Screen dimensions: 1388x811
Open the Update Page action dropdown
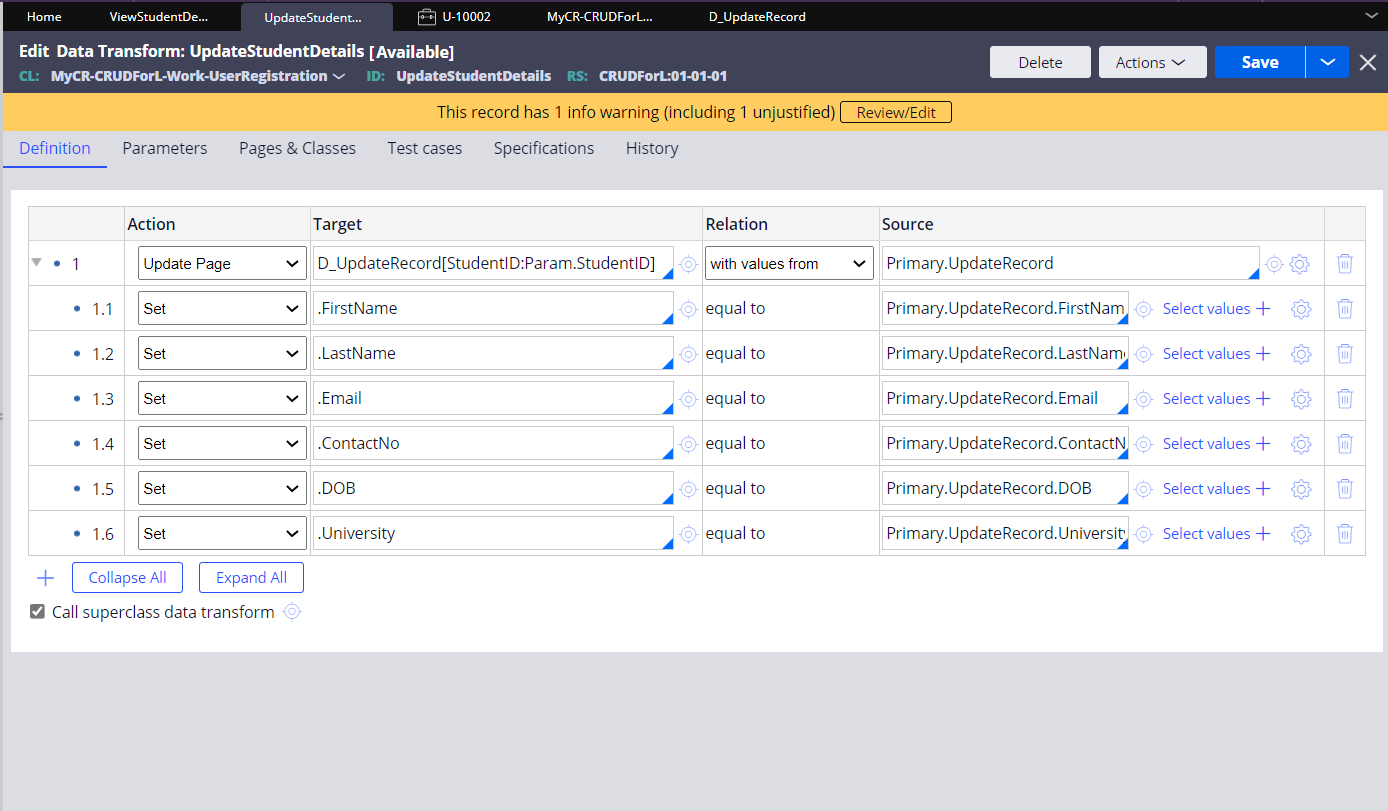(221, 263)
